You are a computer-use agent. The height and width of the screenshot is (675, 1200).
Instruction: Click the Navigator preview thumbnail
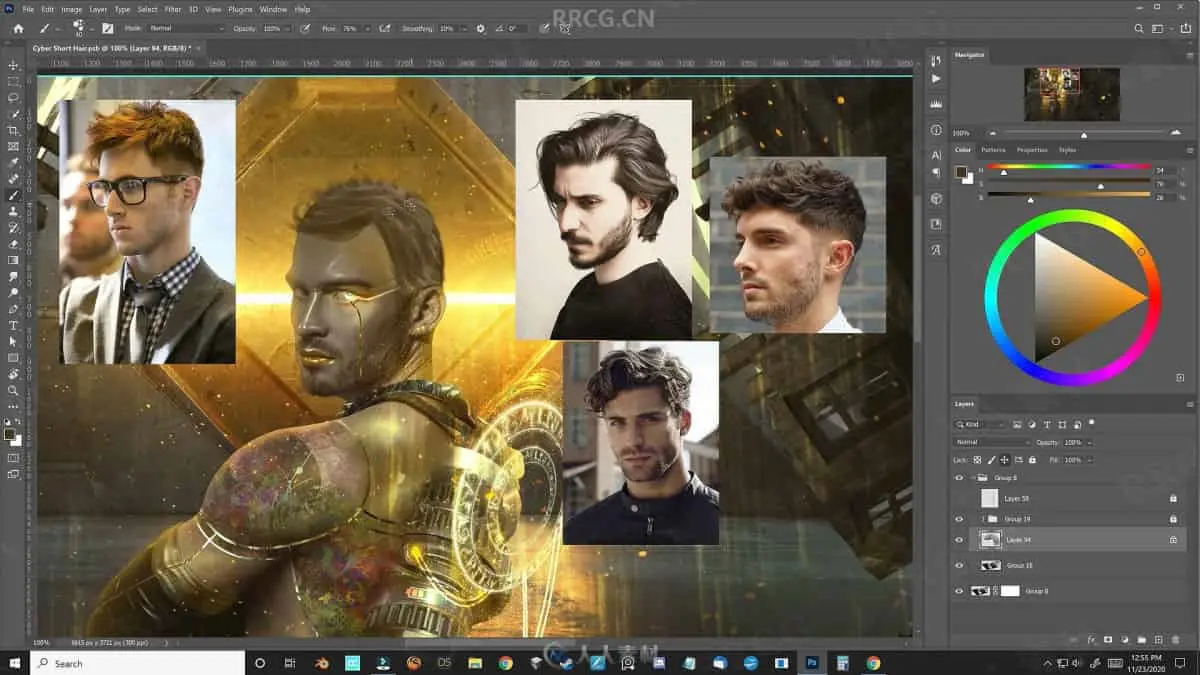[1071, 94]
